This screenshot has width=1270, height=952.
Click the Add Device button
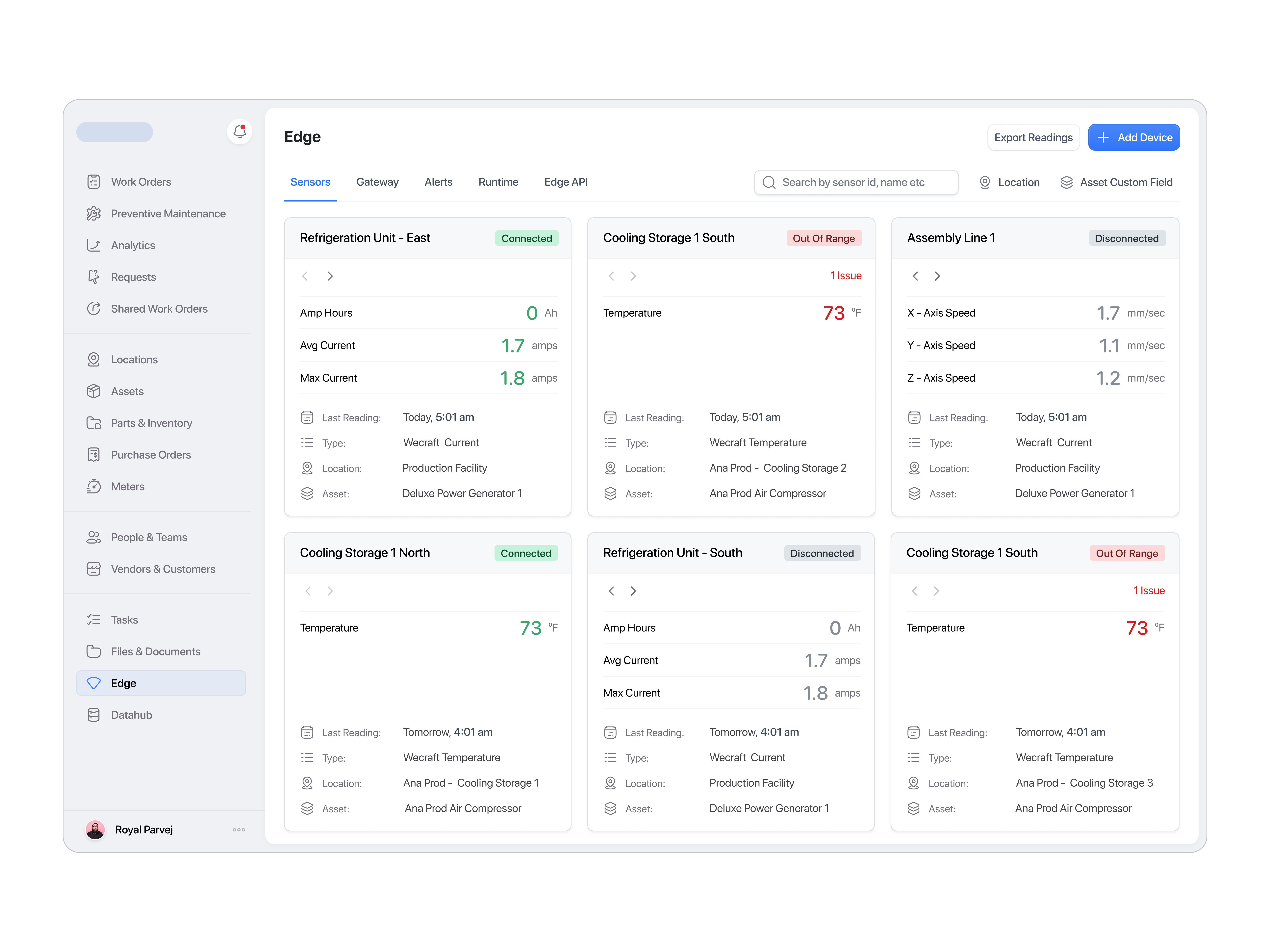coord(1134,137)
